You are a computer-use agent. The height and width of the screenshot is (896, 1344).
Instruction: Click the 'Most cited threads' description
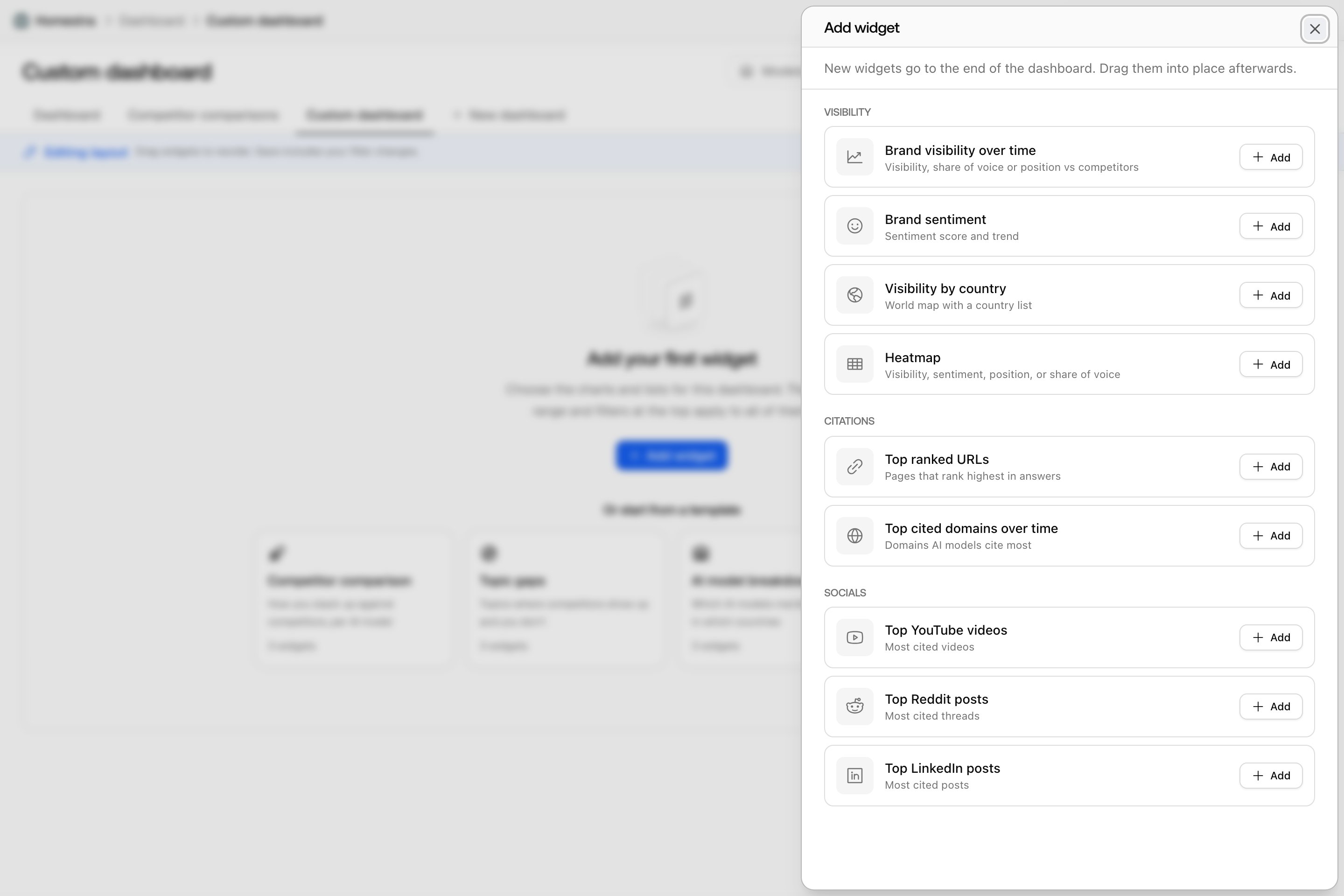[932, 716]
